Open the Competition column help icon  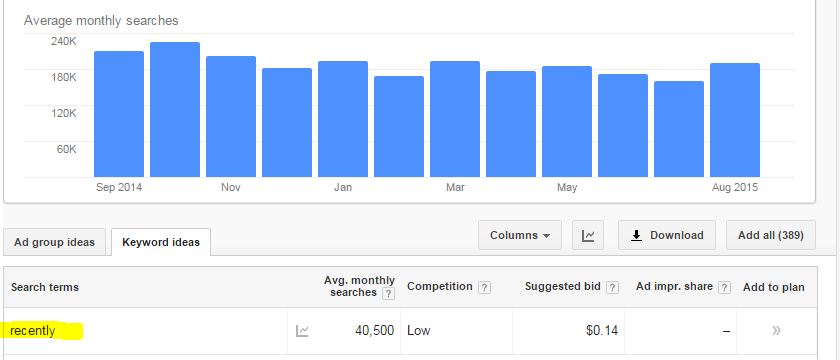(484, 288)
